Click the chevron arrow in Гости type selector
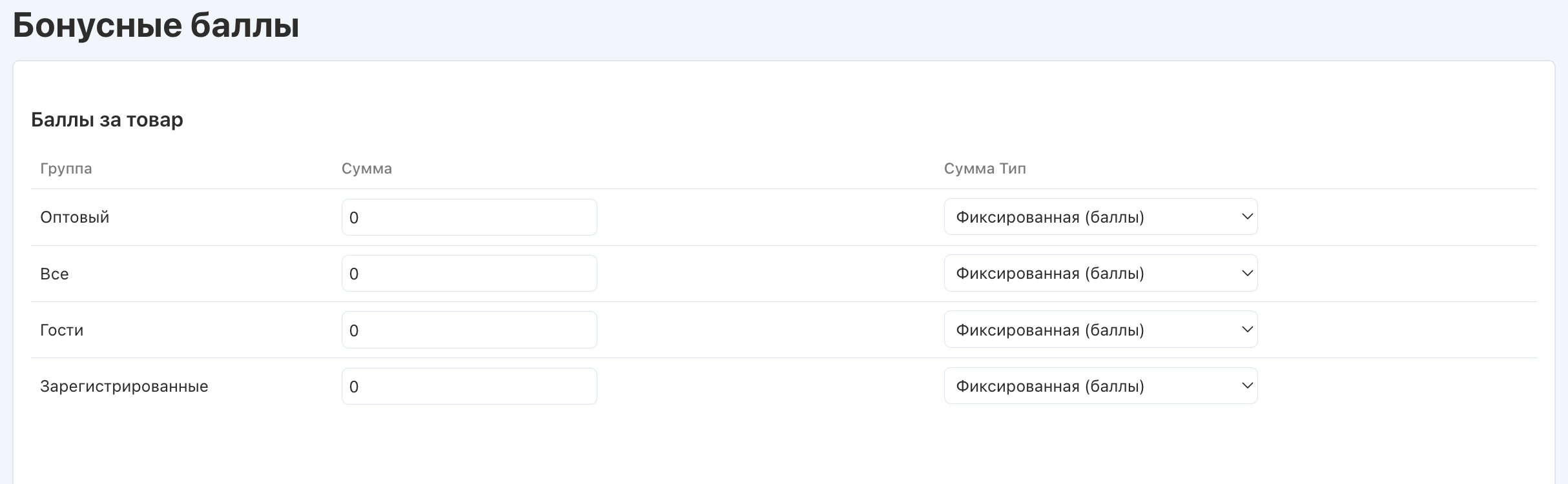 pos(1247,329)
